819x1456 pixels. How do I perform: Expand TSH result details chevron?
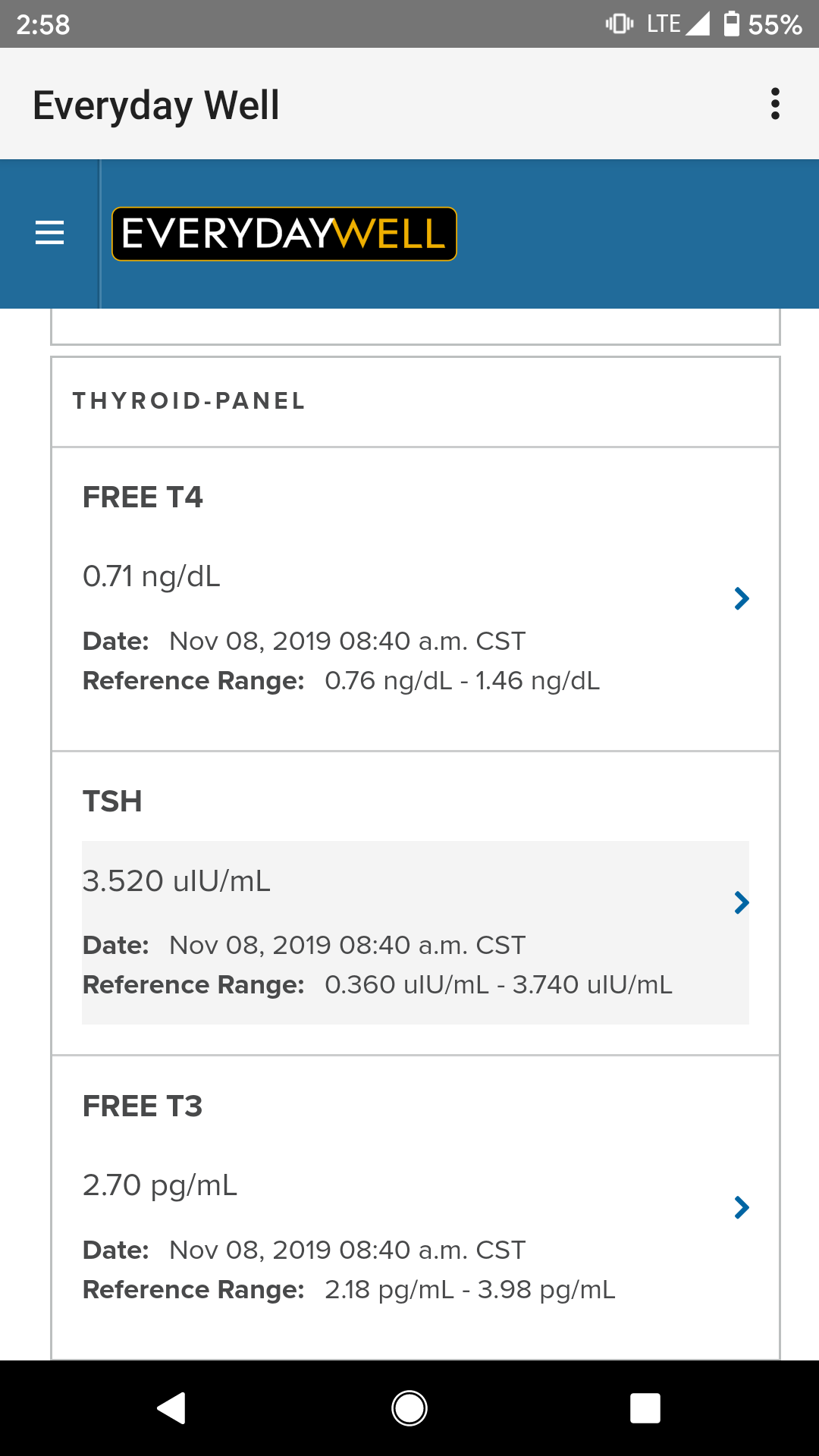tap(742, 902)
